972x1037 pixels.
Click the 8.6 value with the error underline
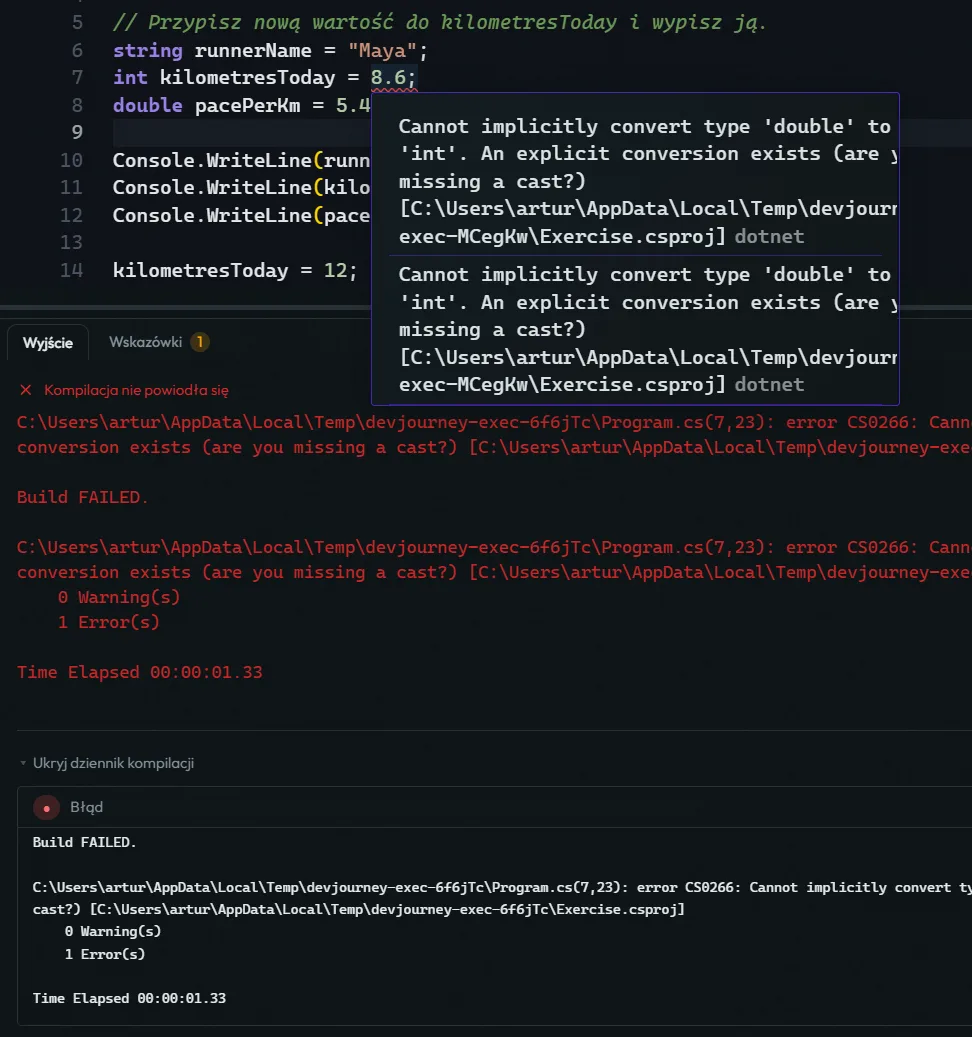coord(387,77)
